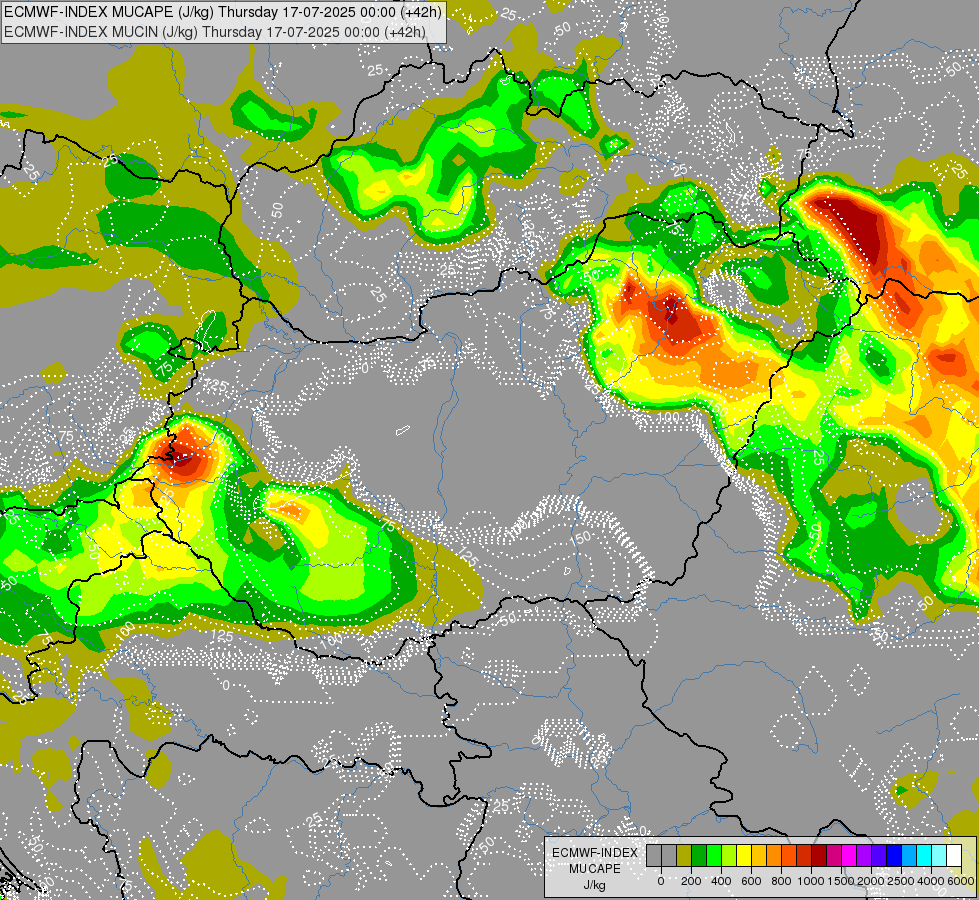
Task: Choose the orange legend swatch before 800
Action: [x=774, y=855]
